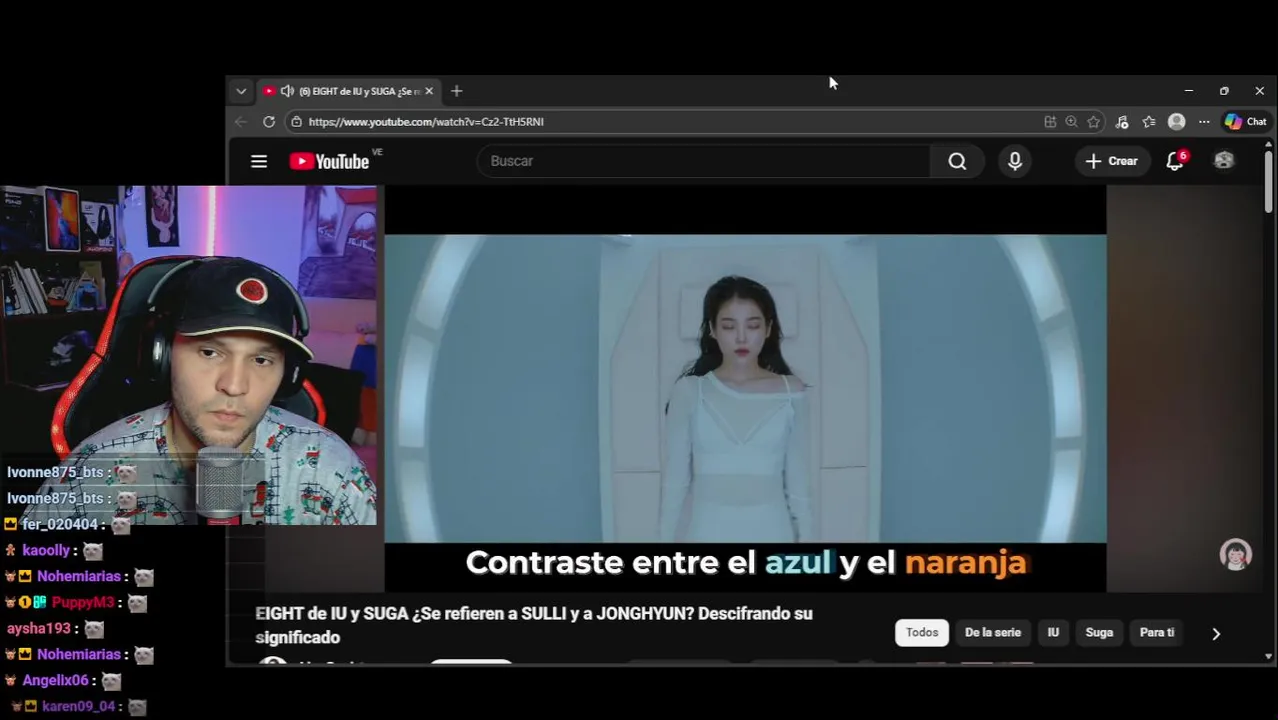
Task: Open the notifications bell
Action: point(1175,161)
